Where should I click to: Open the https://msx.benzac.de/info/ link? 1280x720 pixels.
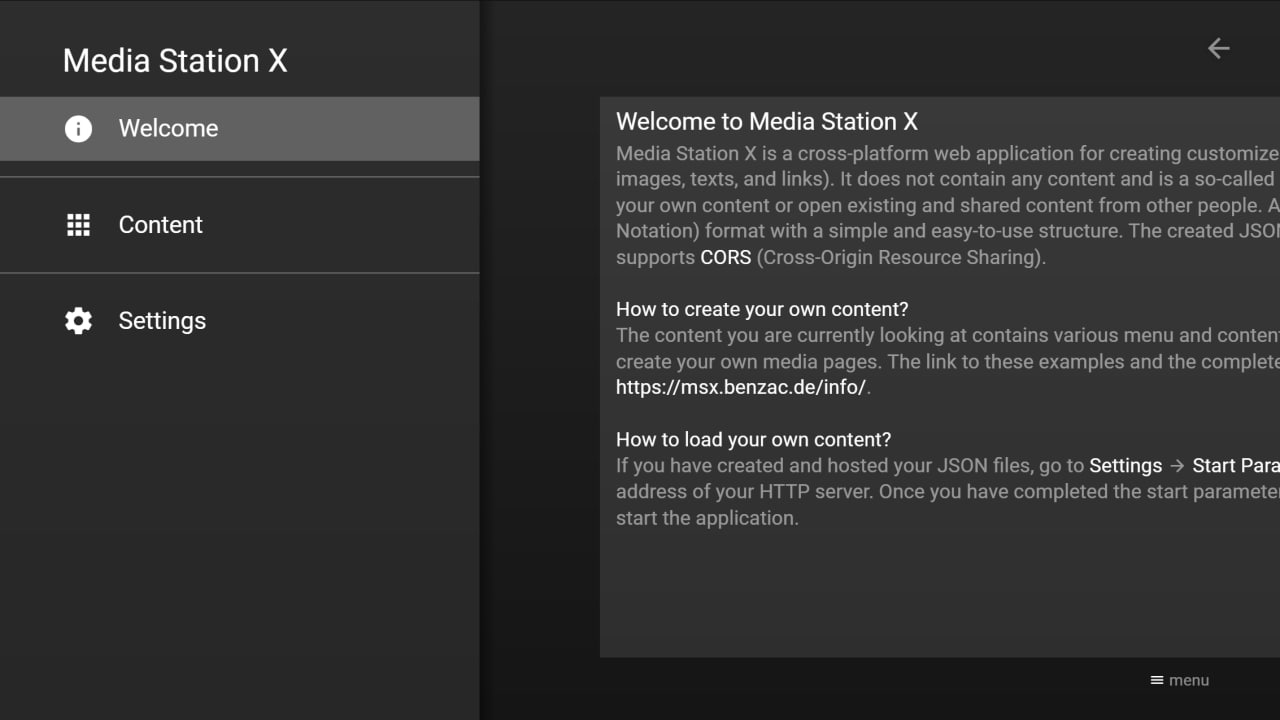coord(740,387)
